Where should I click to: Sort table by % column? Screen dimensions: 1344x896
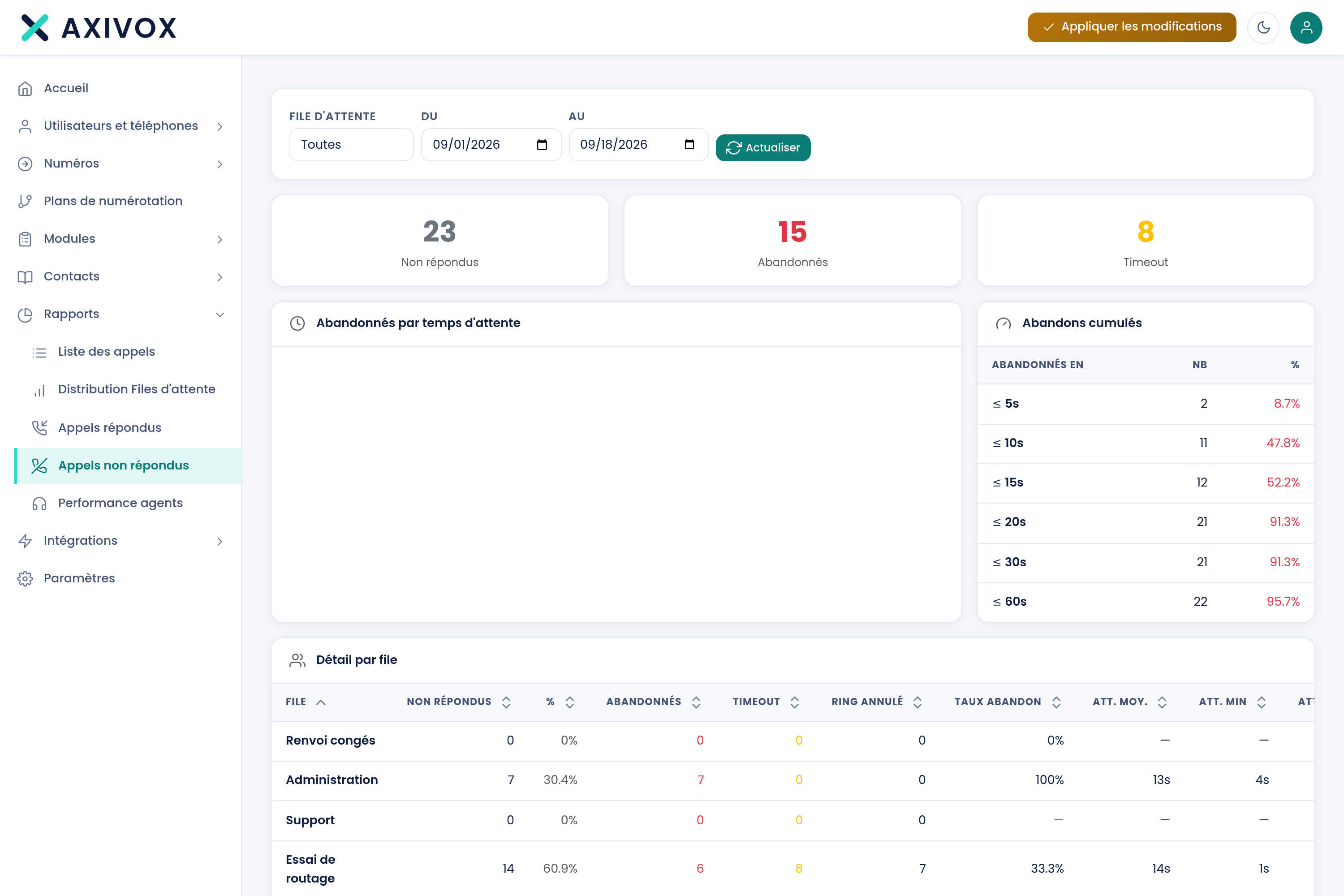560,702
